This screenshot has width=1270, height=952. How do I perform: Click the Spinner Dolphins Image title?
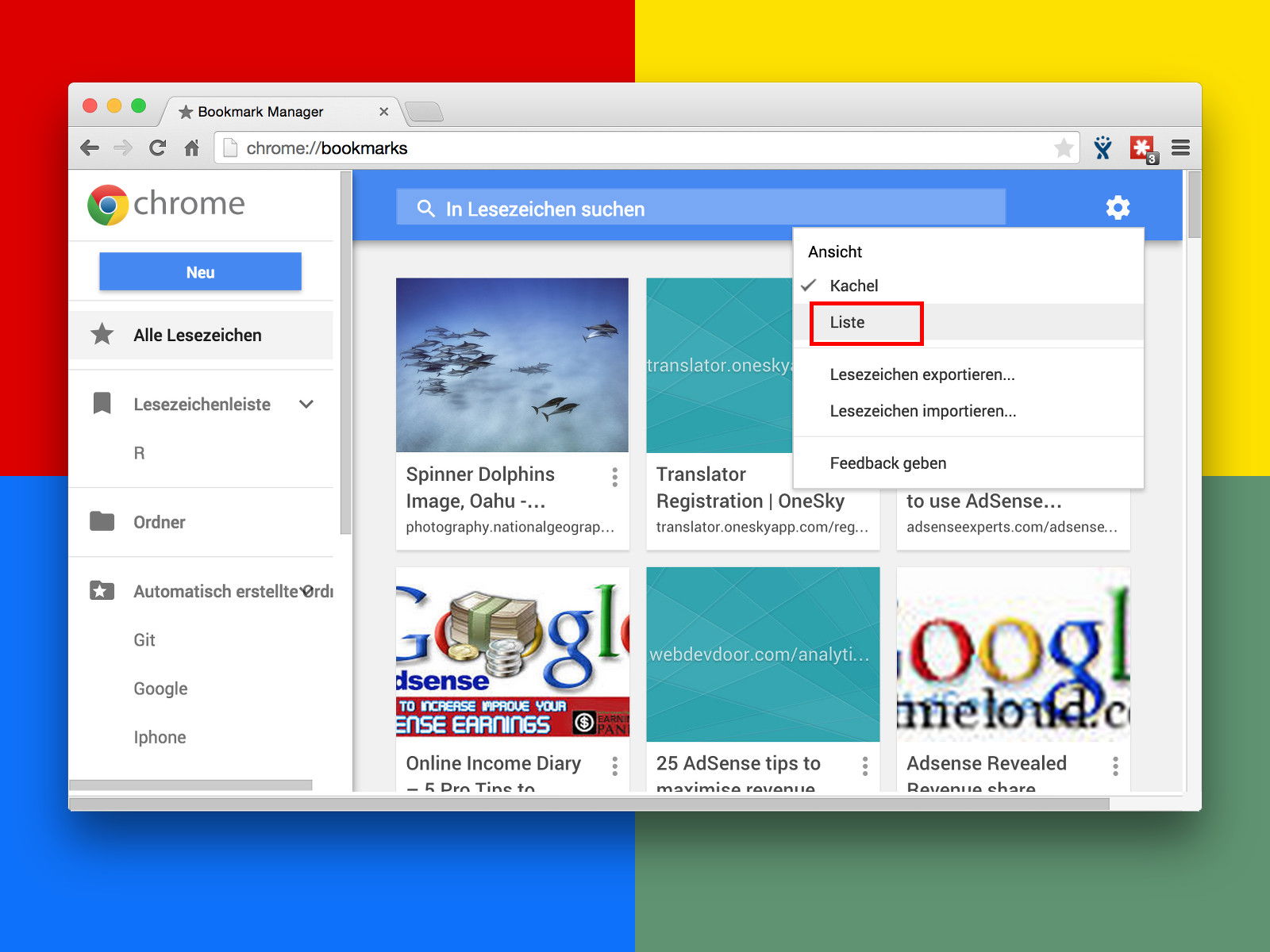pyautogui.click(x=480, y=487)
